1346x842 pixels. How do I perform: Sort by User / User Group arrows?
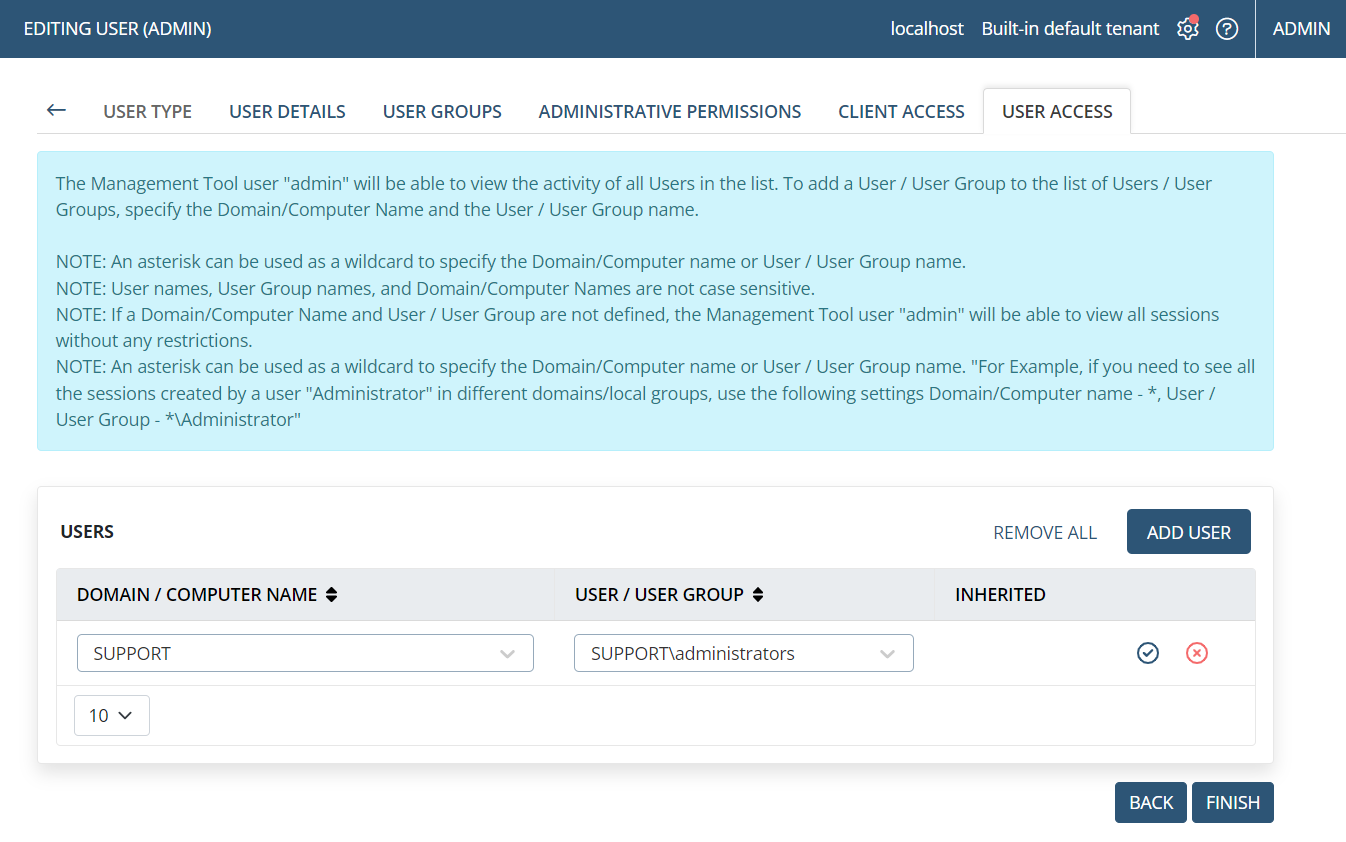pos(758,595)
